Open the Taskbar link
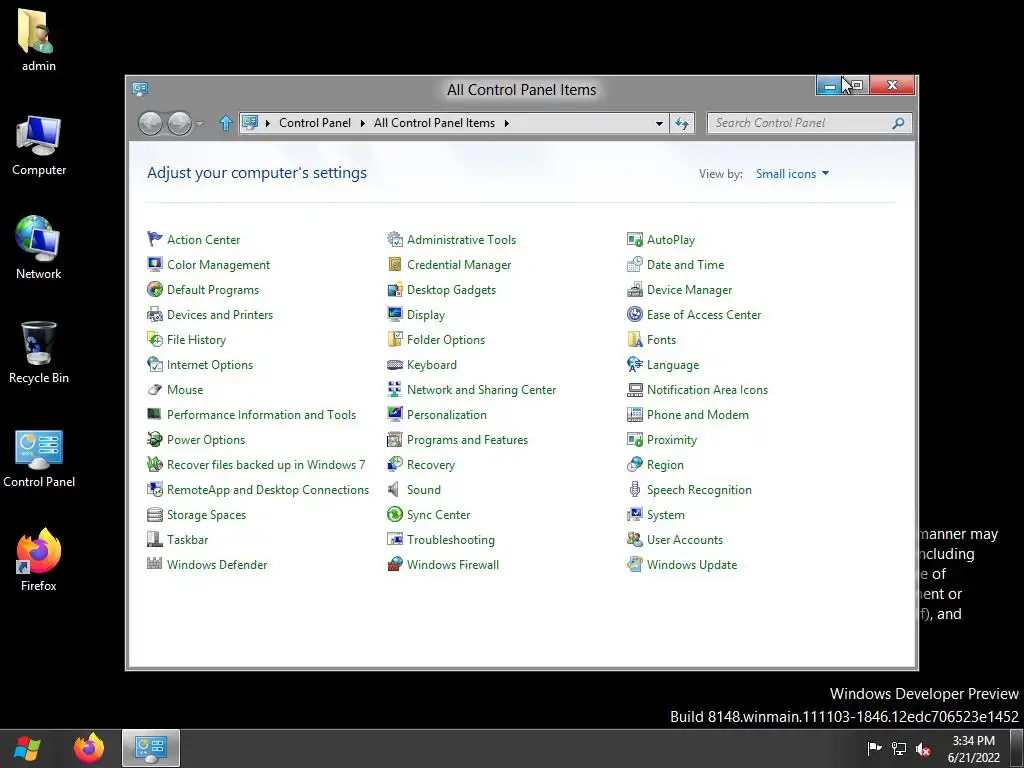Image resolution: width=1024 pixels, height=768 pixels. [187, 539]
